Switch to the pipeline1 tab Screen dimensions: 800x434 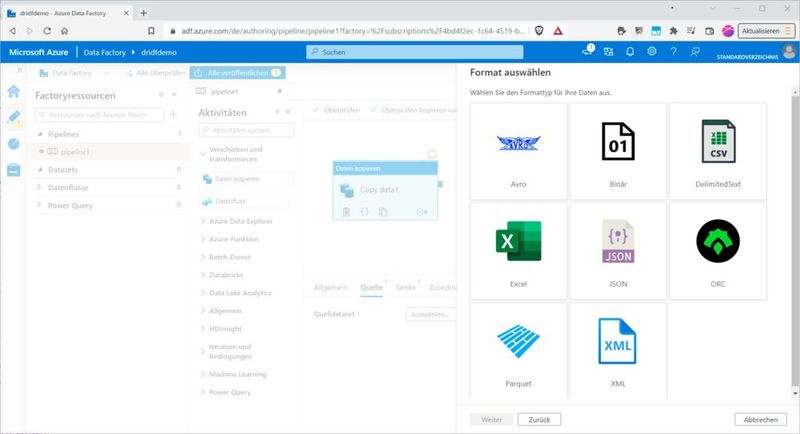pyautogui.click(x=224, y=91)
